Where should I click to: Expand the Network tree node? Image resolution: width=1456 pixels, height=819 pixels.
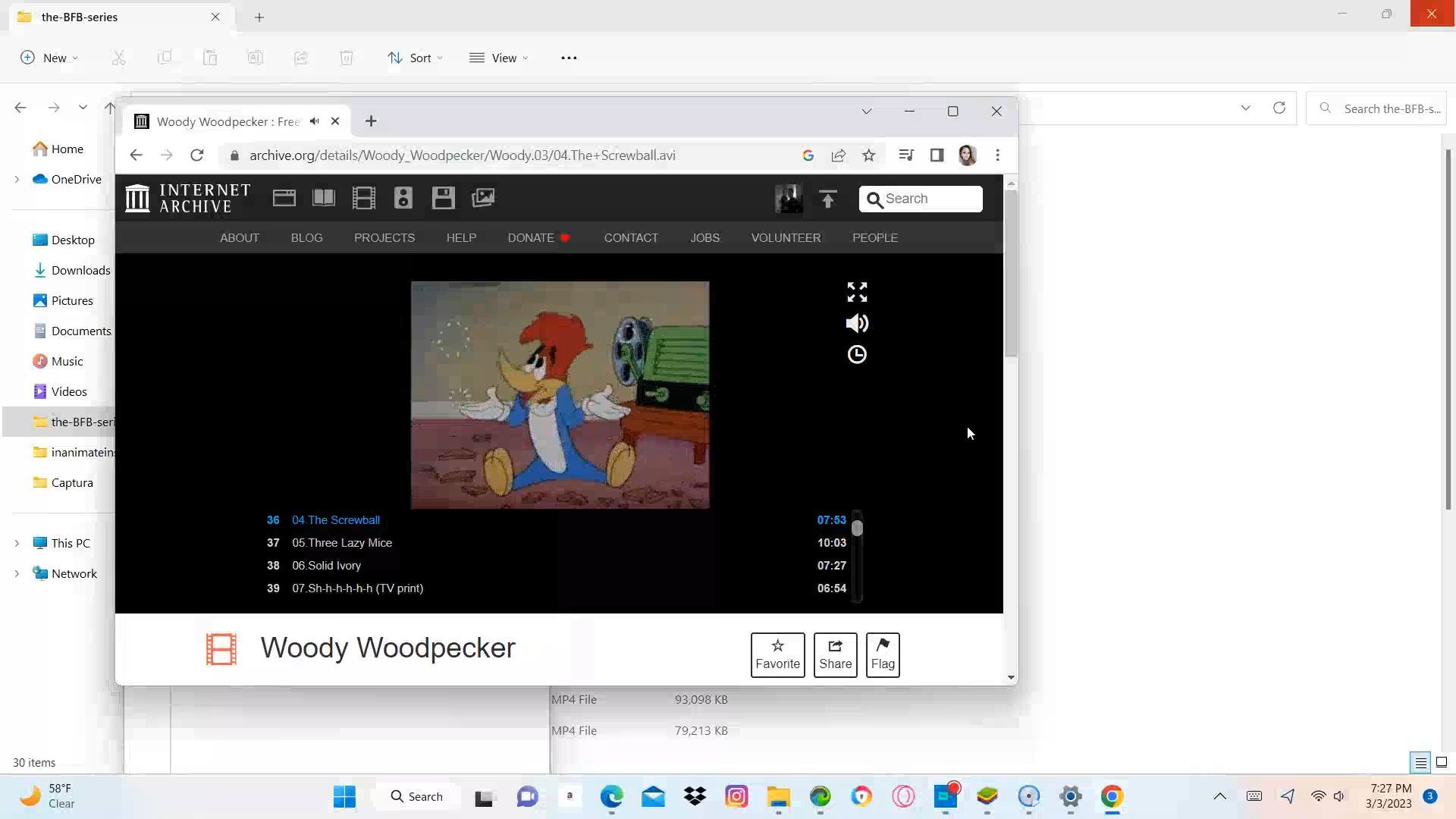[x=17, y=574]
